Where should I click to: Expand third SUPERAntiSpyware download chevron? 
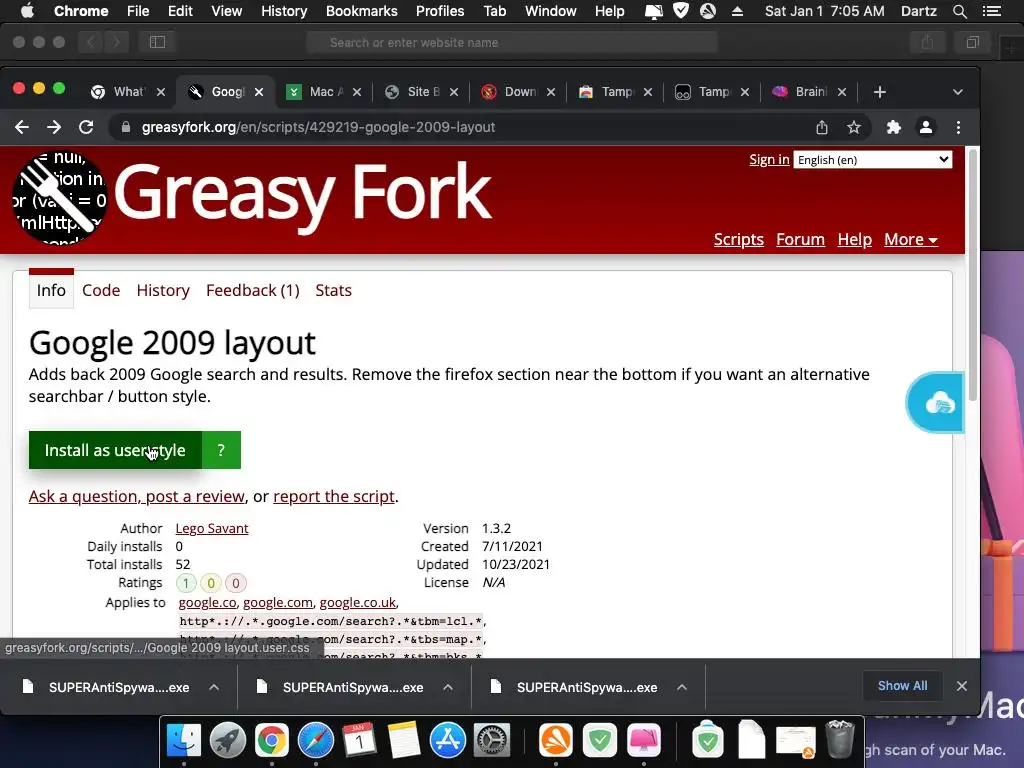pyautogui.click(x=681, y=687)
